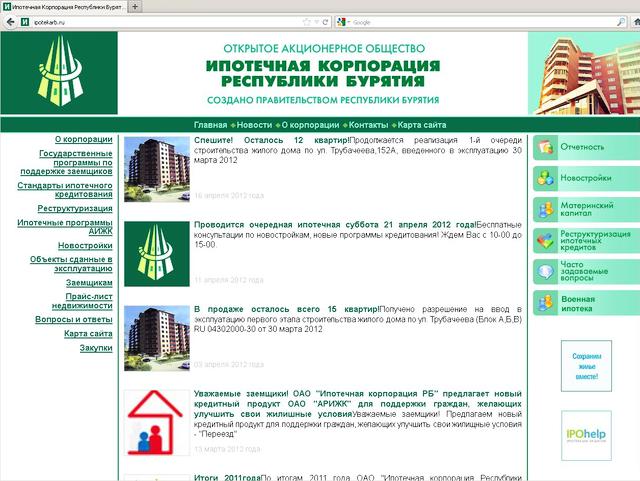The width and height of the screenshot is (640, 481).
Task: Click Отчетность button label
Action: click(582, 147)
